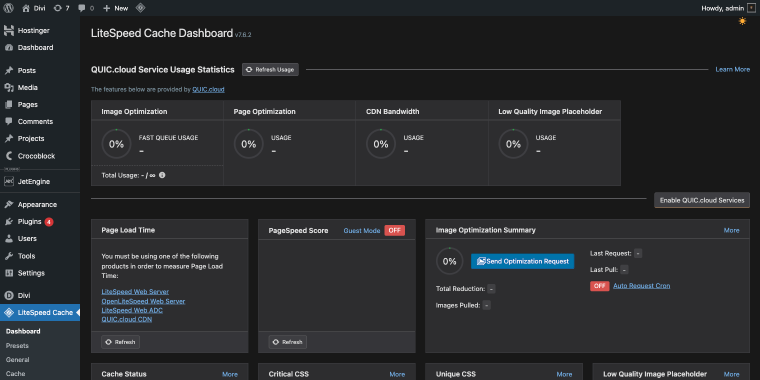
Task: Open the Comments sidebar menu
Action: 40,121
